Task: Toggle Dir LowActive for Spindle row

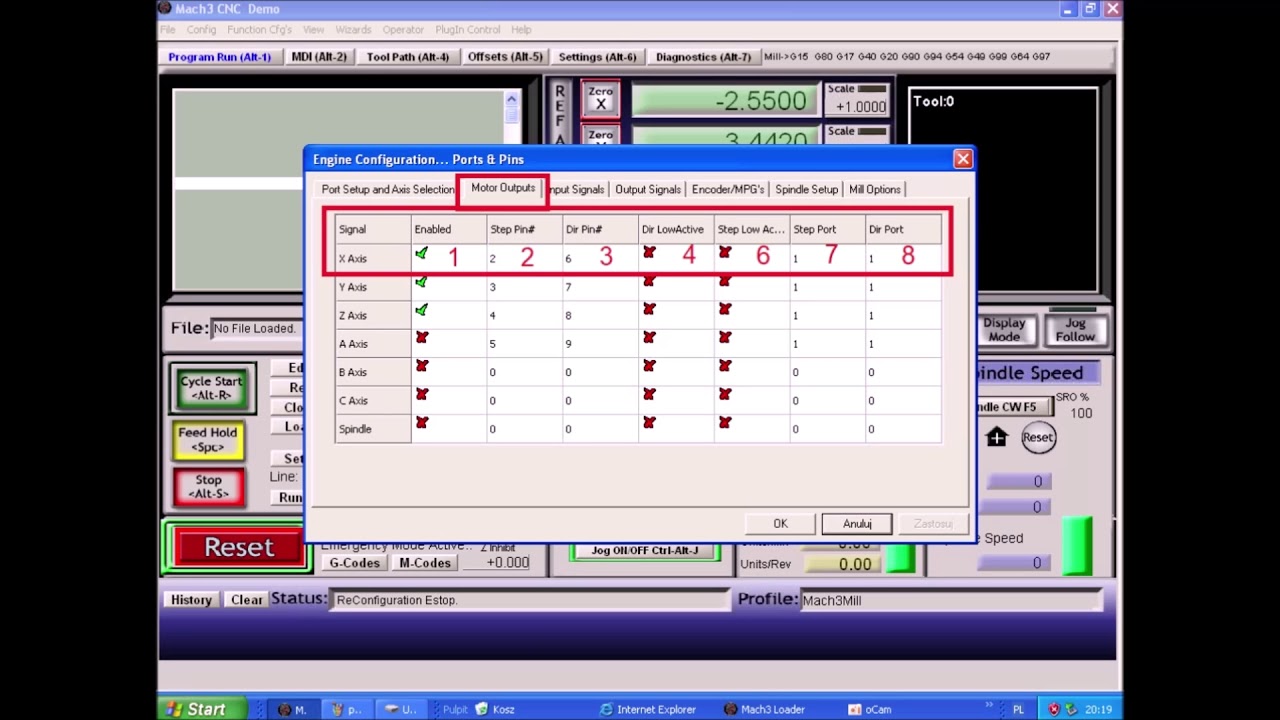Action: (649, 423)
